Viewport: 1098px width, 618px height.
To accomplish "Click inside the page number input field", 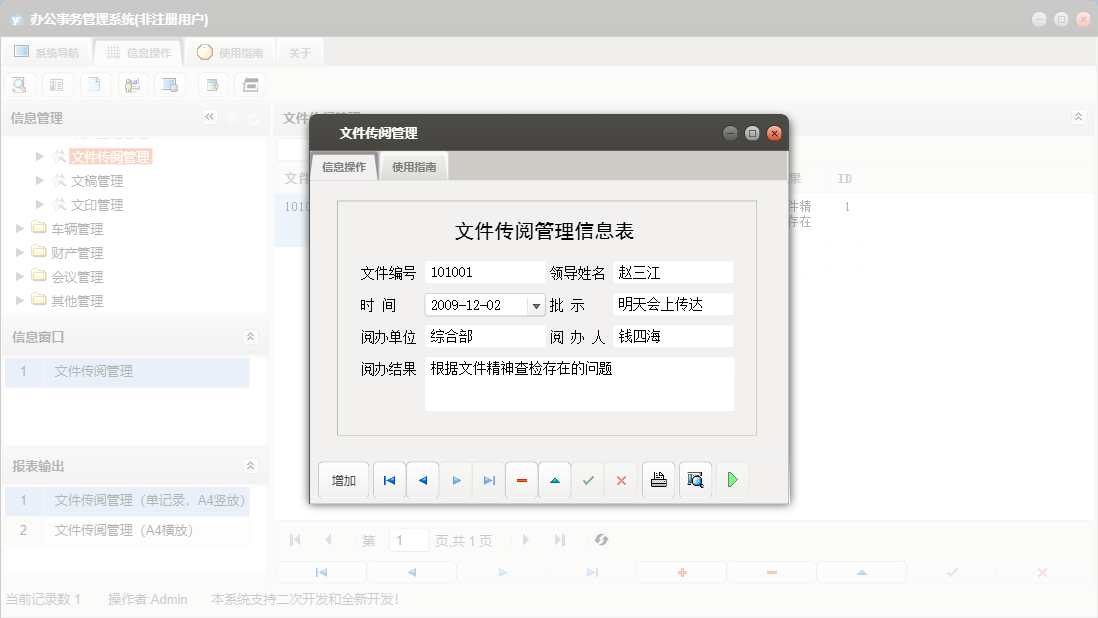I will tap(408, 540).
